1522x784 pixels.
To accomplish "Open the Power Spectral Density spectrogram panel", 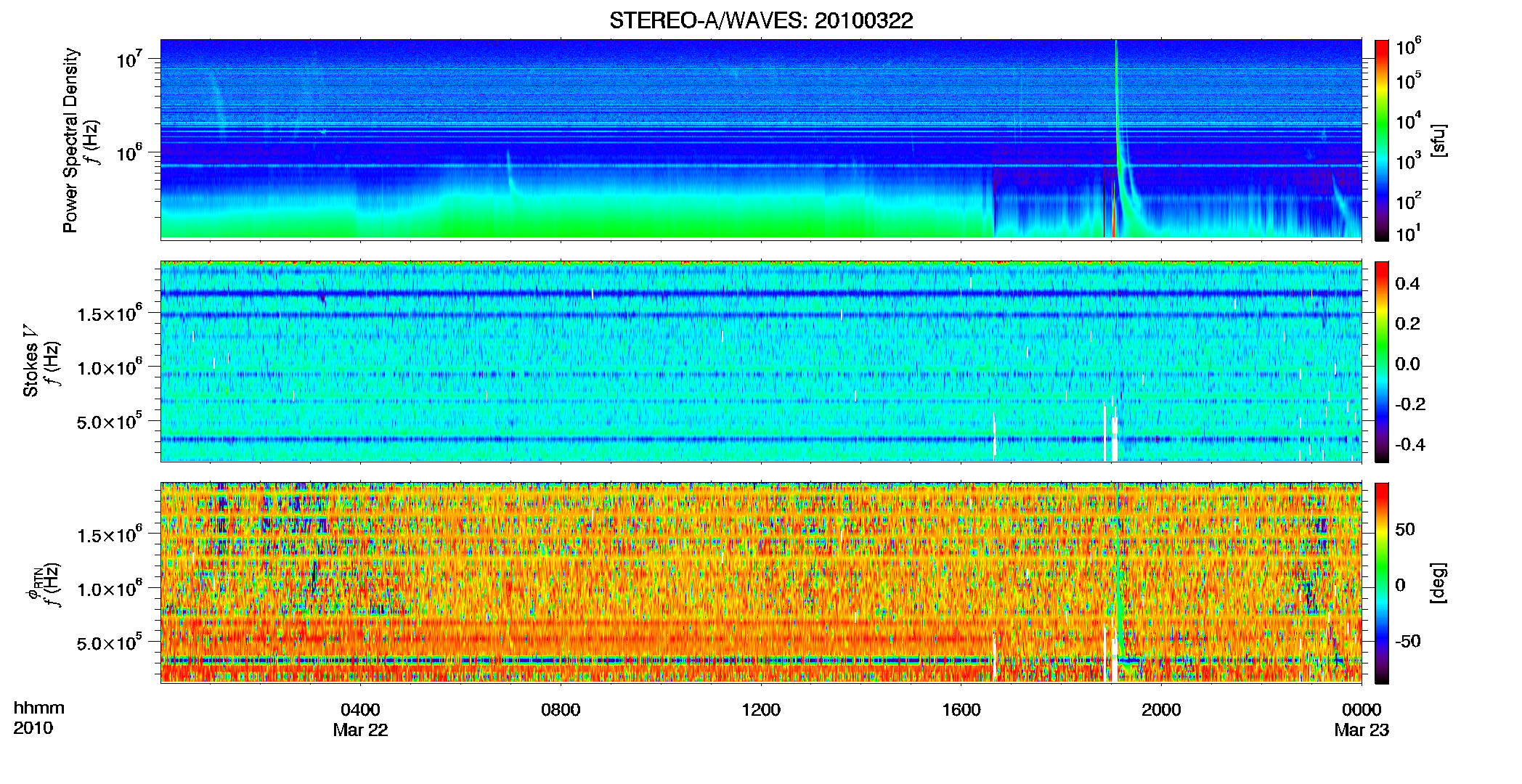I will (761, 139).
